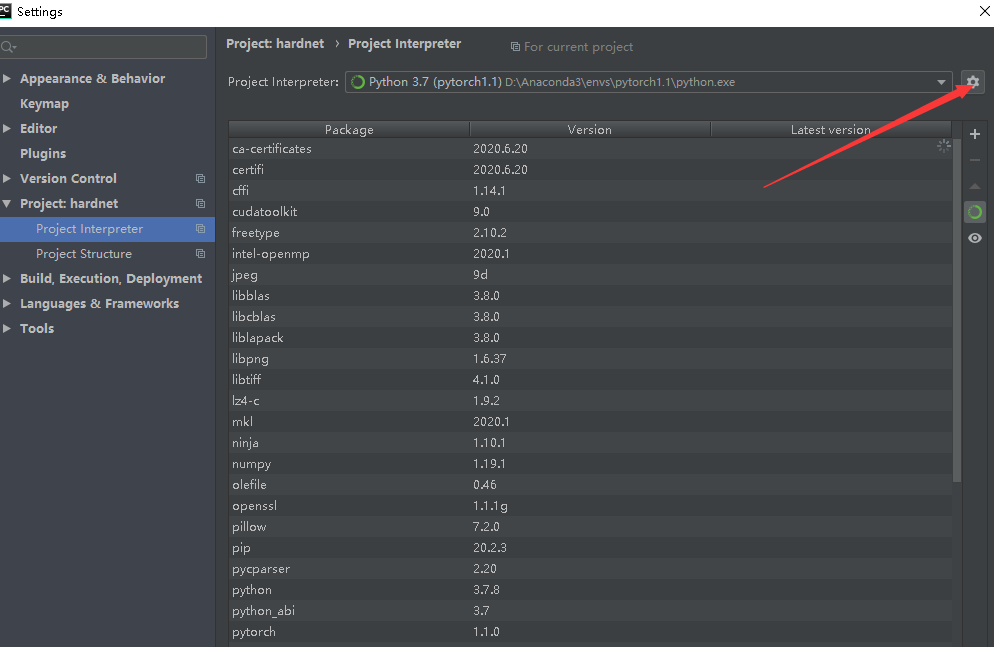This screenshot has height=647, width=994.
Task: Open the Project Interpreter dropdown
Action: tap(940, 82)
